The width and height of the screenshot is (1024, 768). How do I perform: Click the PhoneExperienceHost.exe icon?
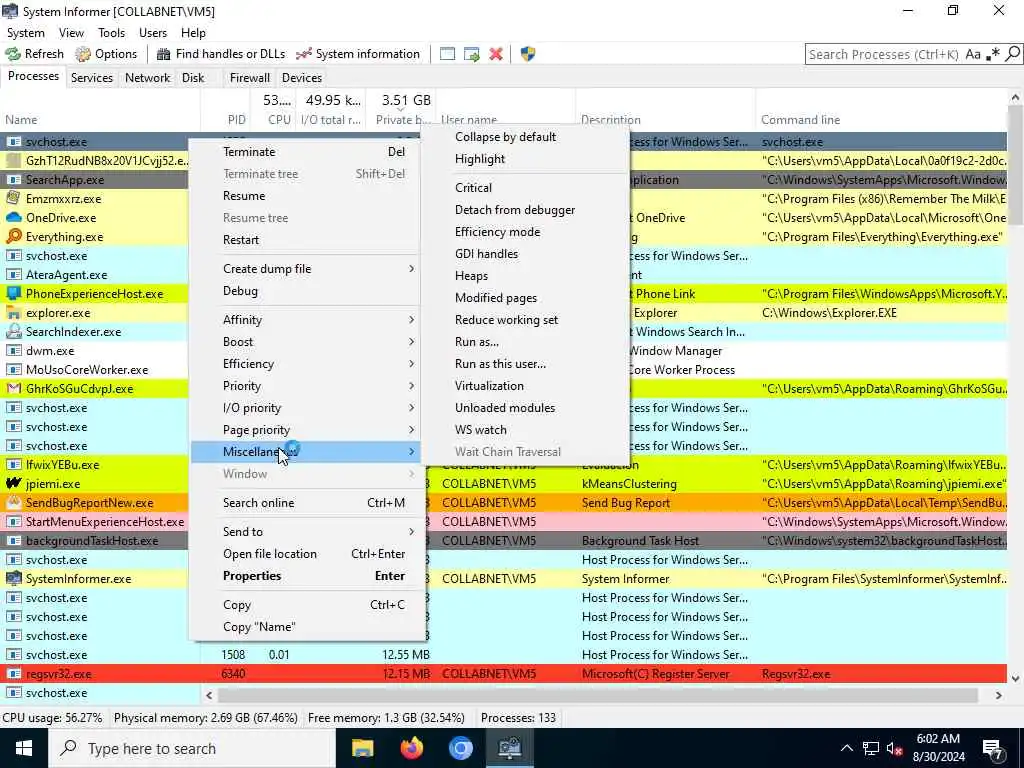pyautogui.click(x=13, y=294)
